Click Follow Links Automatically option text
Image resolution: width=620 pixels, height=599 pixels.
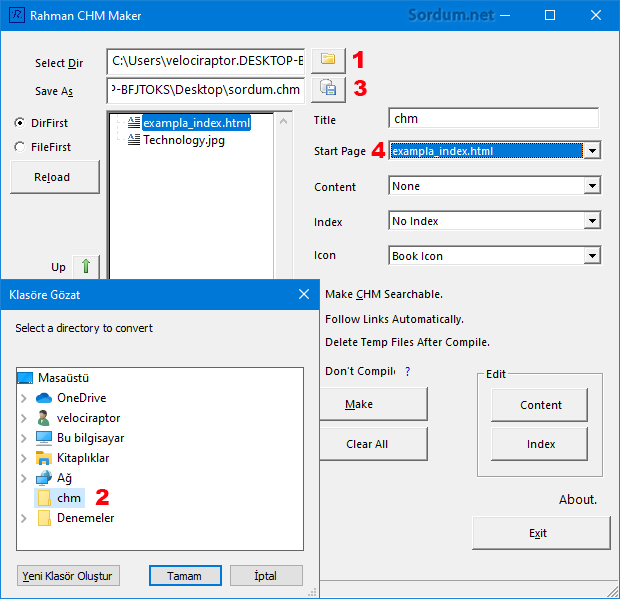[394, 319]
